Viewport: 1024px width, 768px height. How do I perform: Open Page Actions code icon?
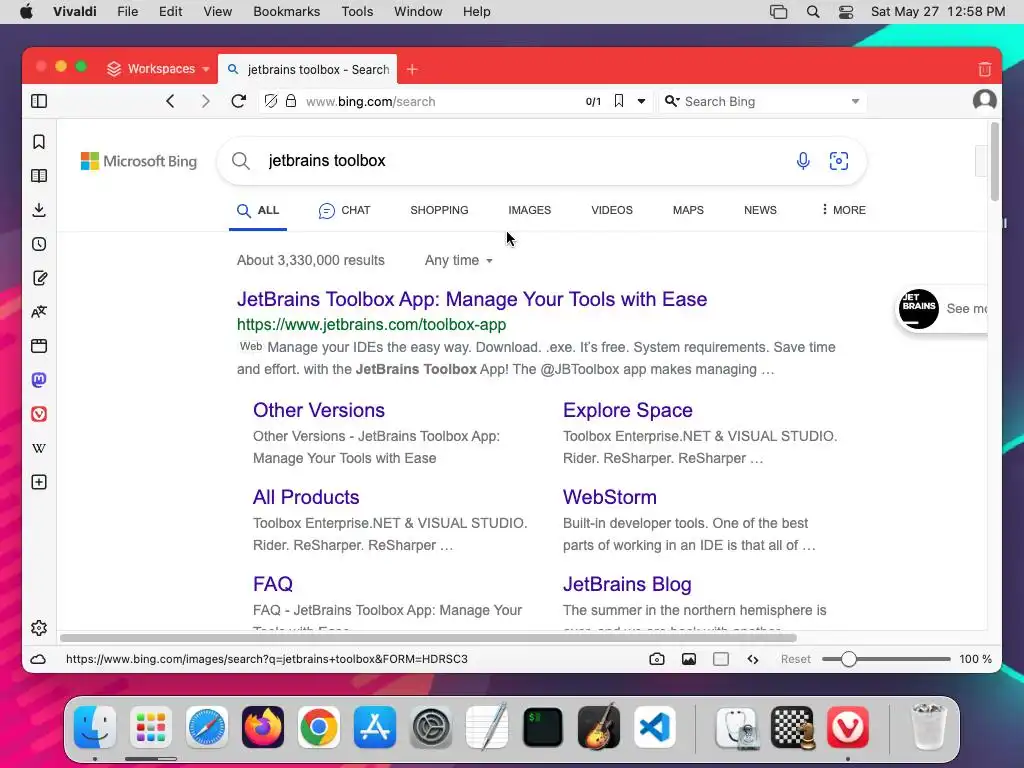[x=752, y=659]
